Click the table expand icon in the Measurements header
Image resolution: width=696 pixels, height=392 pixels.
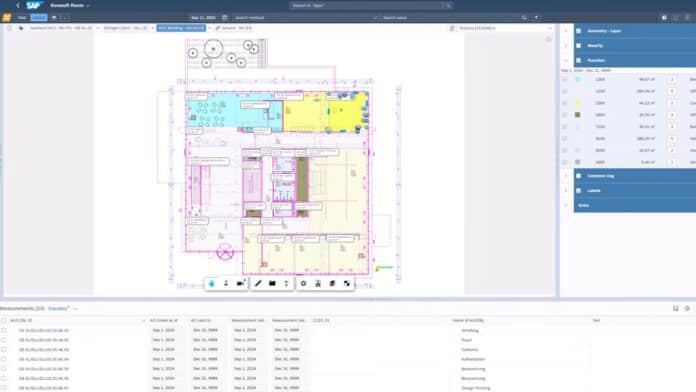click(676, 308)
